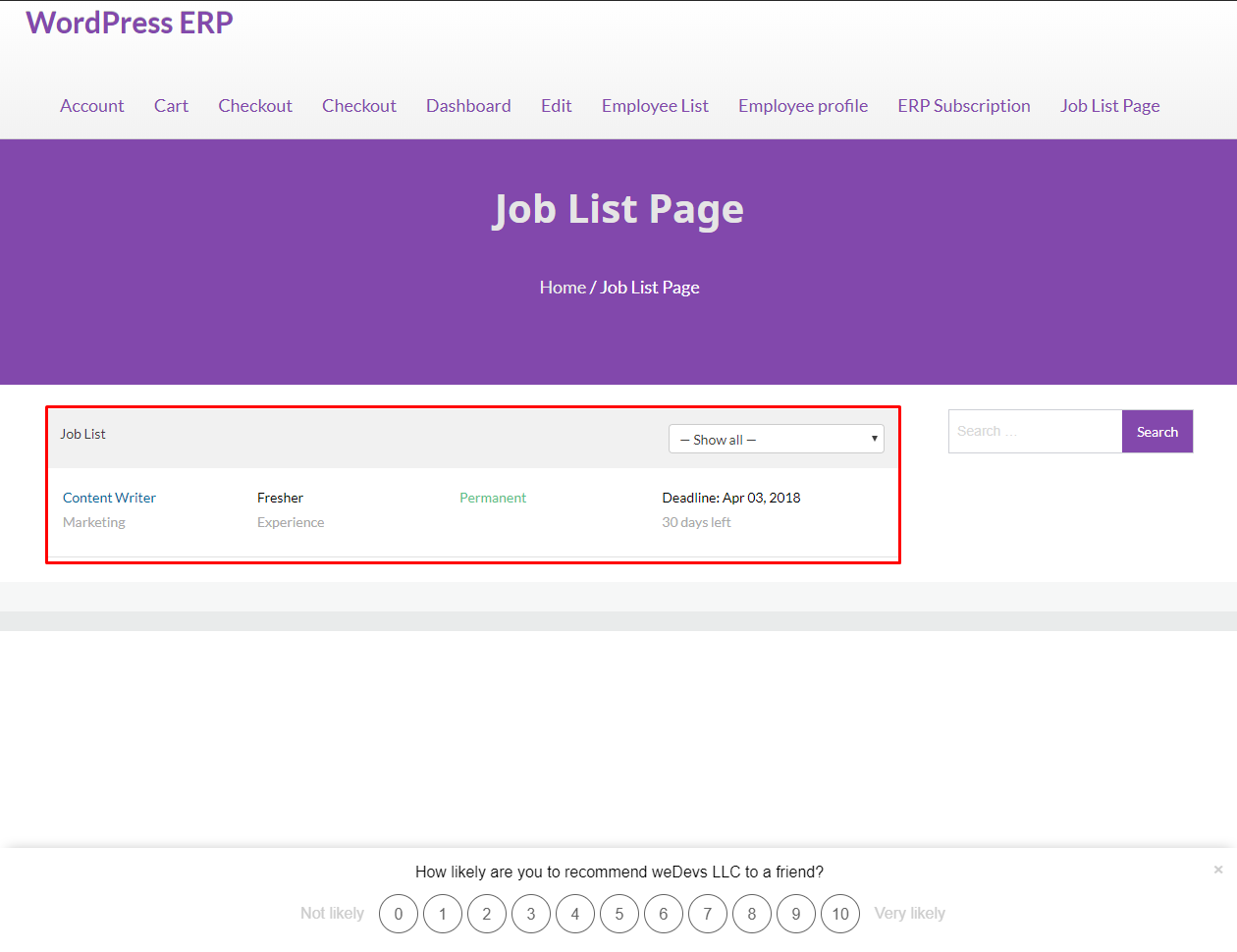Click the "Permanent" job type text
1237x952 pixels.
click(x=493, y=498)
